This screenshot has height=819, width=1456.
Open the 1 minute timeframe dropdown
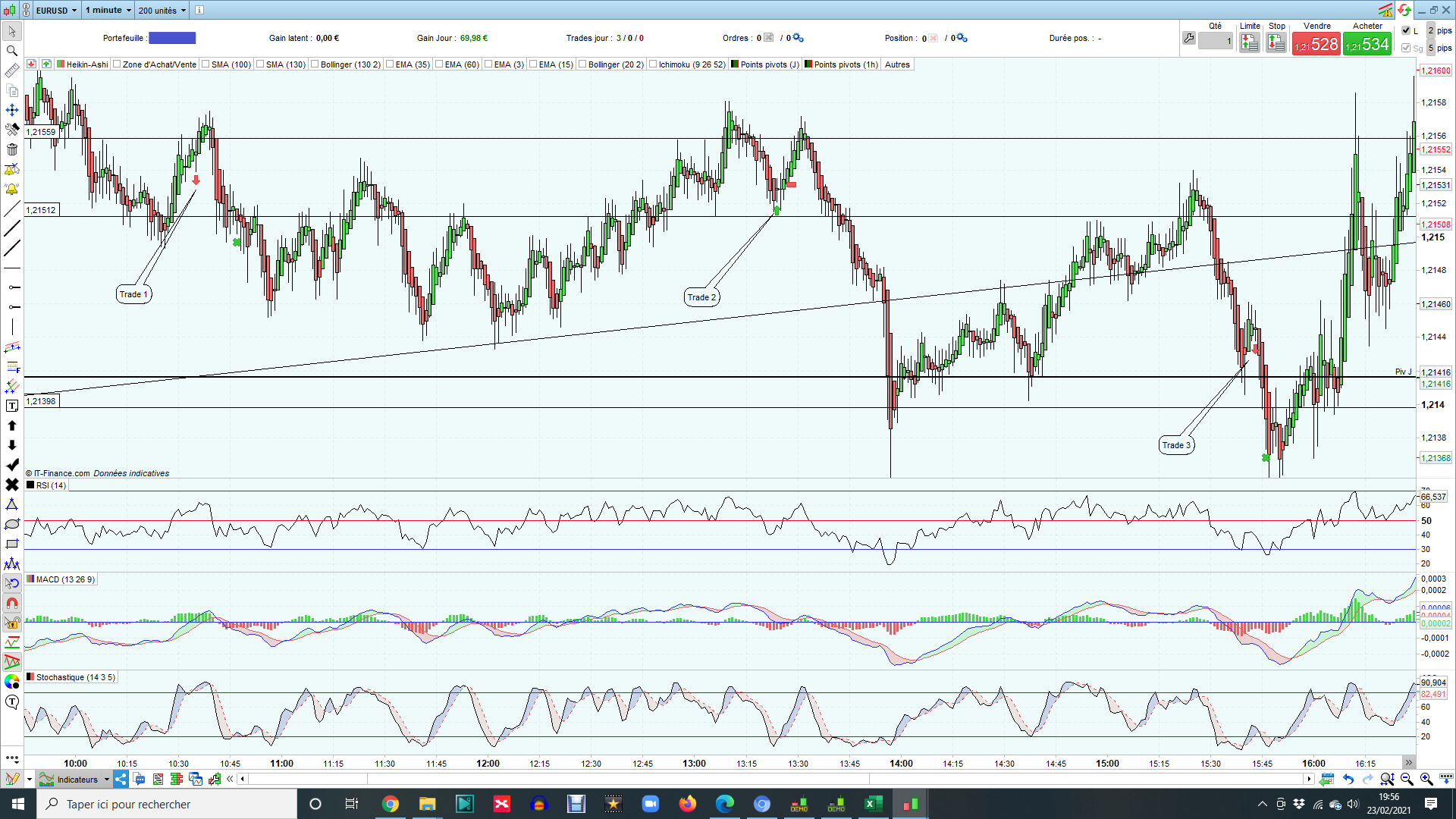(x=108, y=10)
